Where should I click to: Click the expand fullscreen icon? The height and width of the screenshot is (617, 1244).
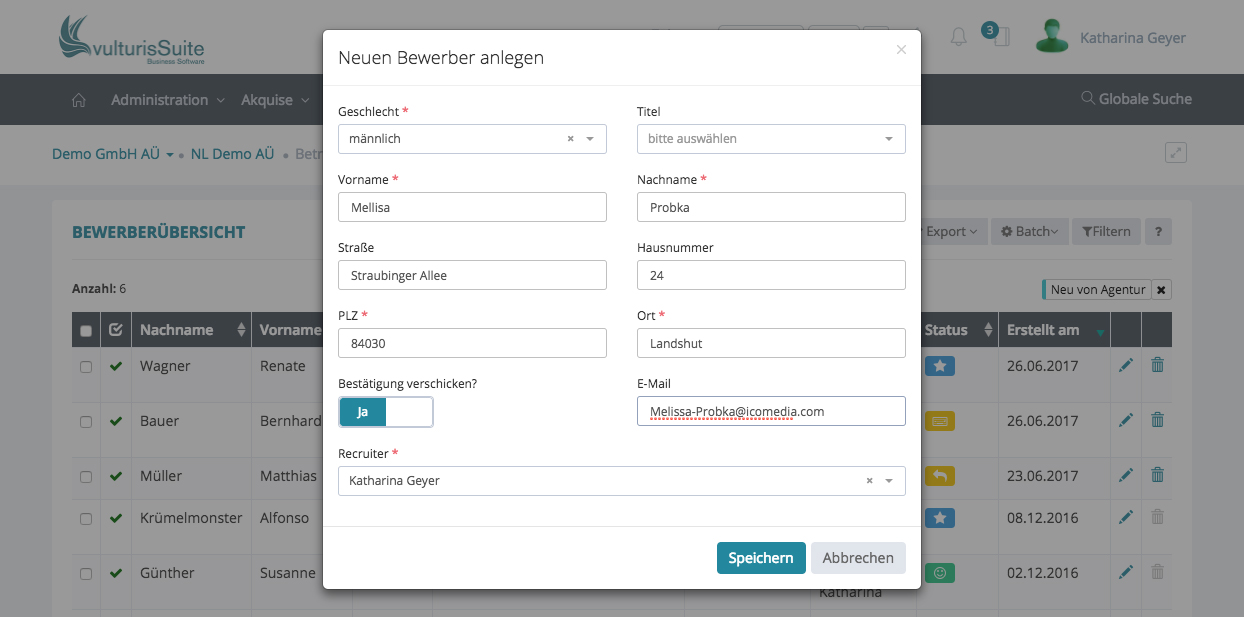coord(1176,153)
